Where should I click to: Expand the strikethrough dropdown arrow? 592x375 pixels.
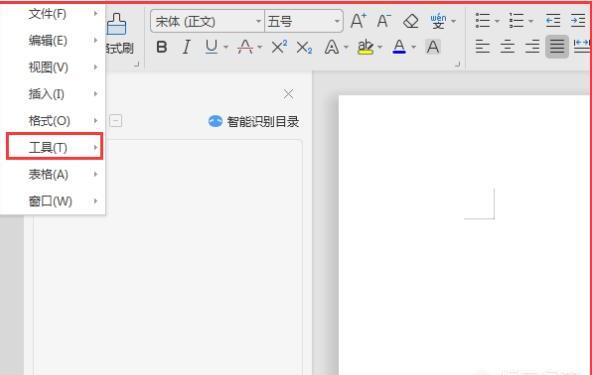pos(260,47)
